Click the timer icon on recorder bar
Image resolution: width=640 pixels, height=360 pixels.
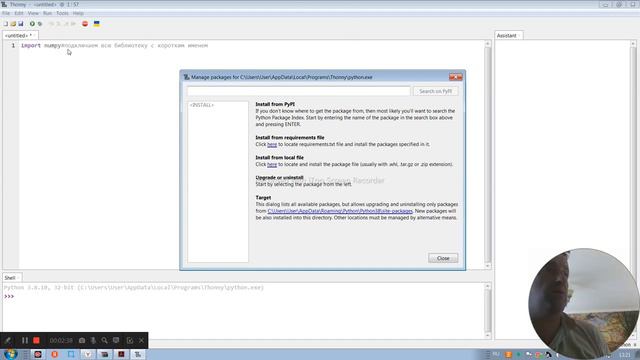(x=130, y=340)
